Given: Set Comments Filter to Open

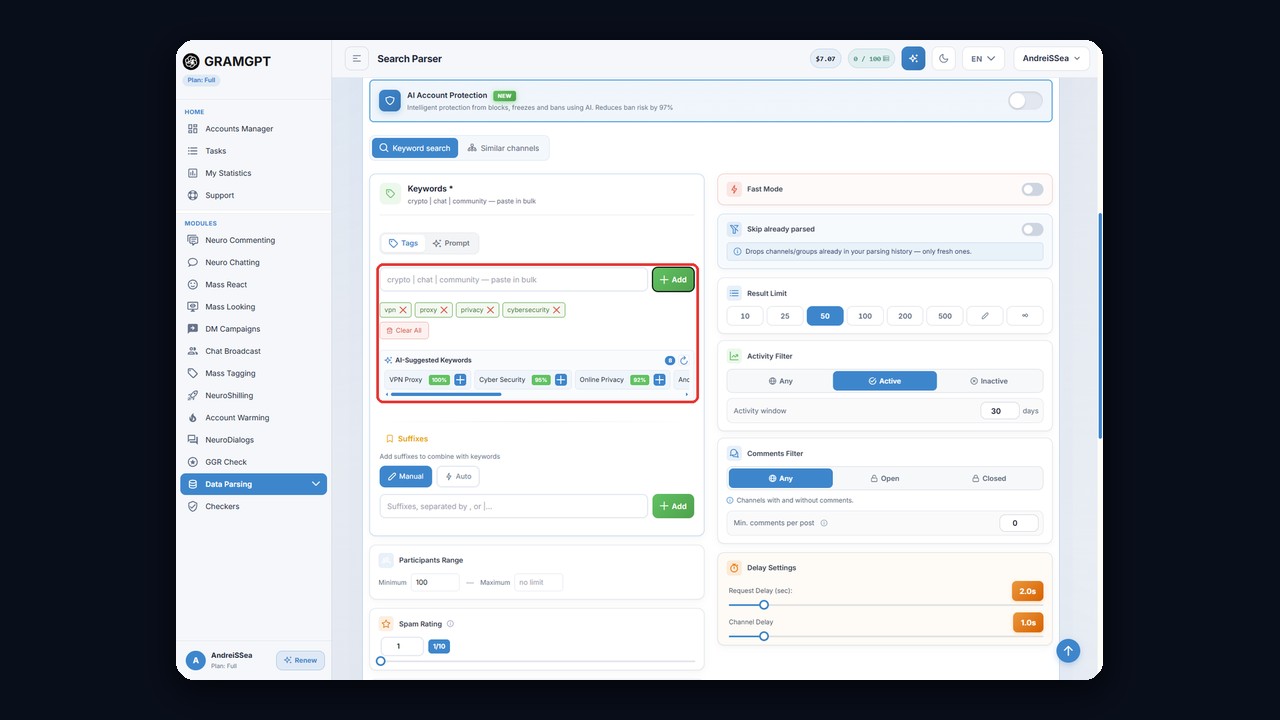Looking at the screenshot, I should 885,478.
